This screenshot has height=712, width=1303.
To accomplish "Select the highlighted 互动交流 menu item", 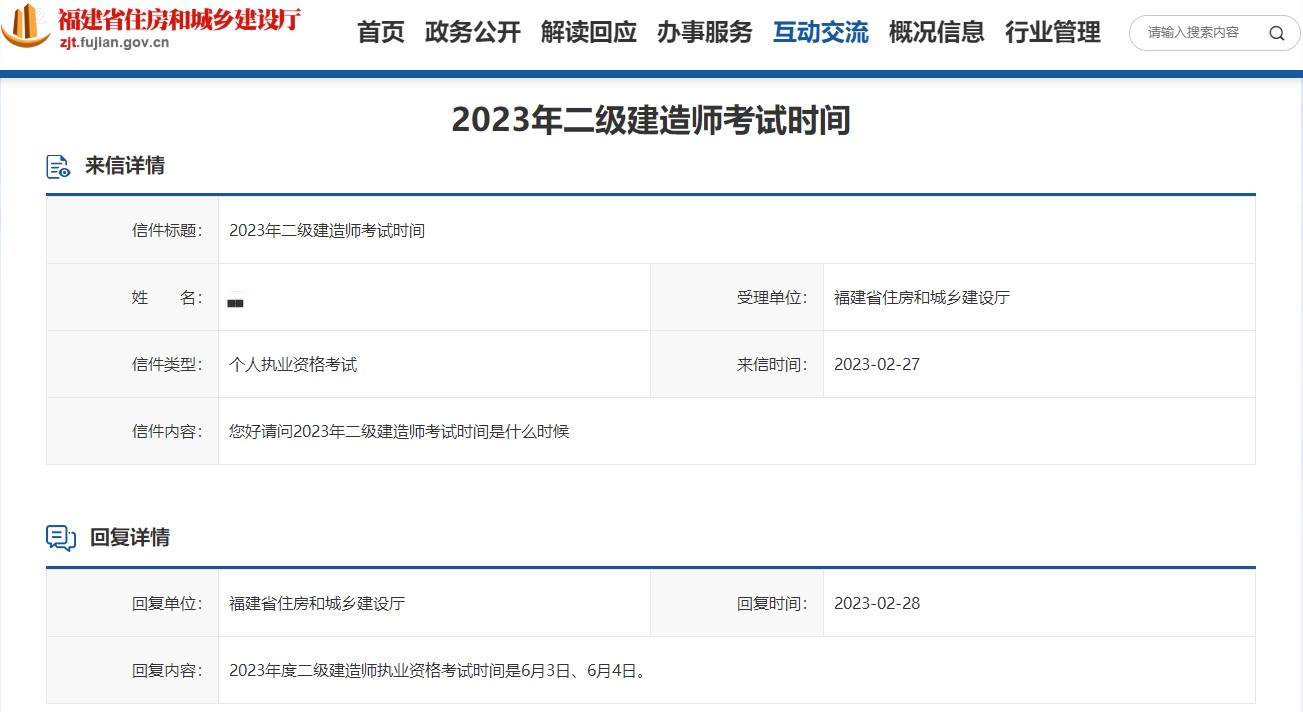I will (820, 33).
